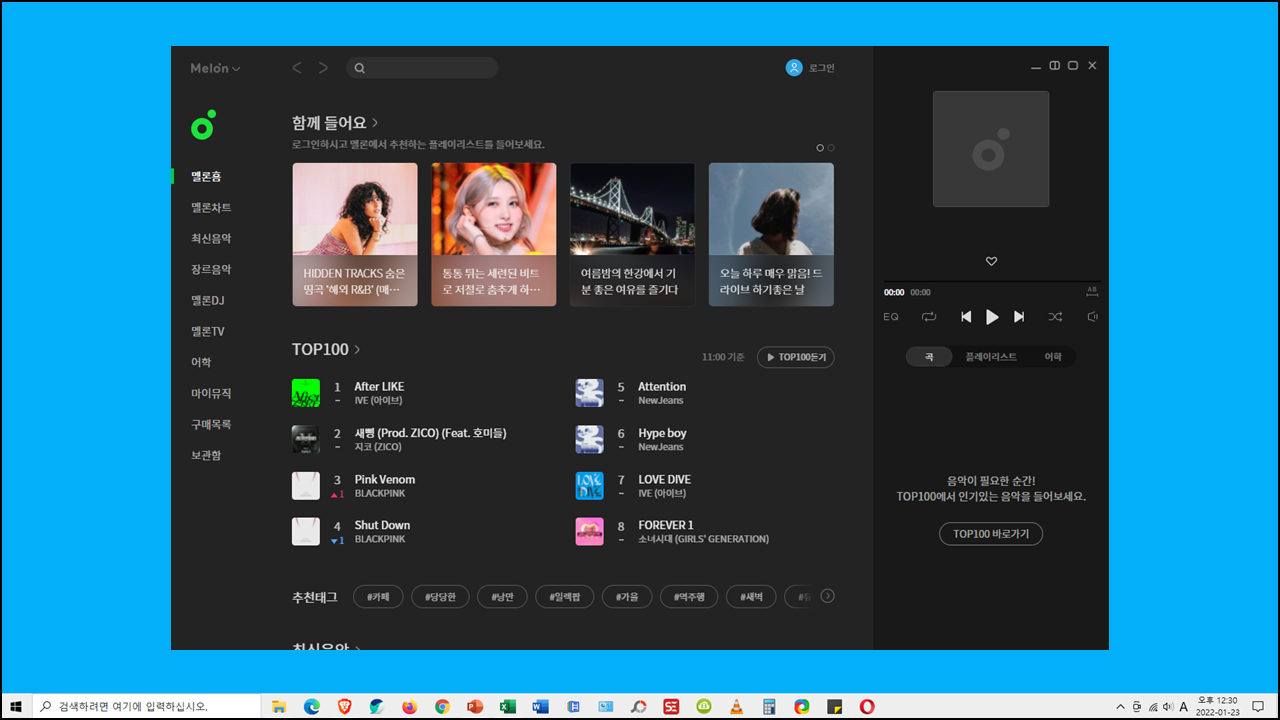Open the Windows Start menu

(x=16, y=706)
